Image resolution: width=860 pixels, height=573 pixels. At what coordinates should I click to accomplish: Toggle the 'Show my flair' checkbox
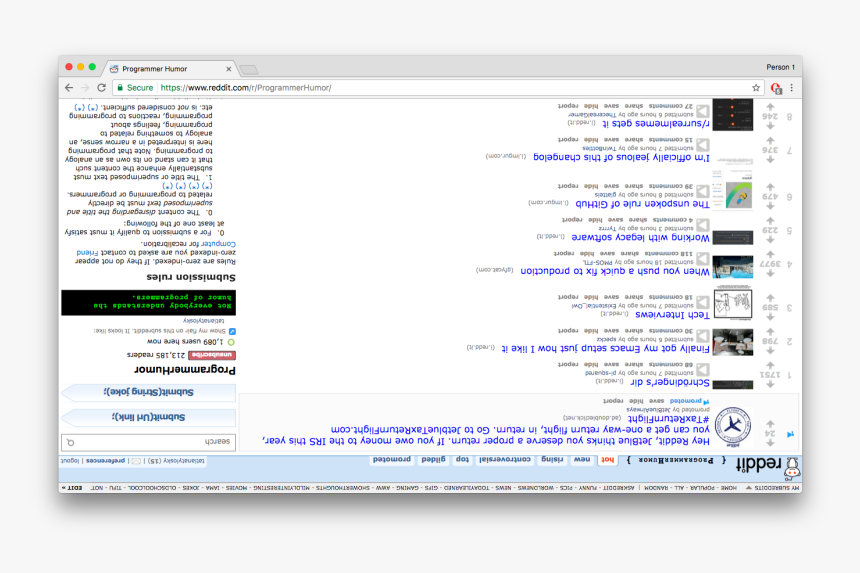click(x=233, y=331)
